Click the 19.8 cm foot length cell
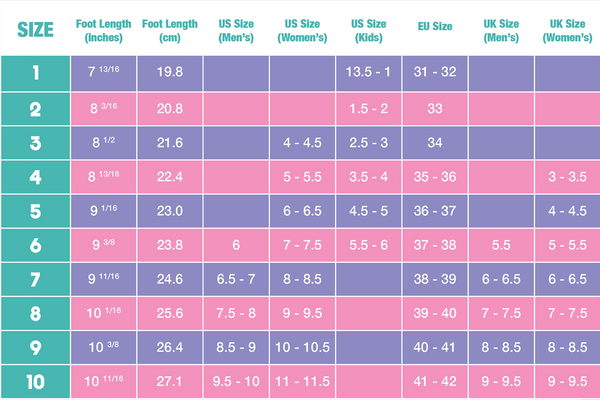Screen dimensions: 600x400 pyautogui.click(x=169, y=72)
